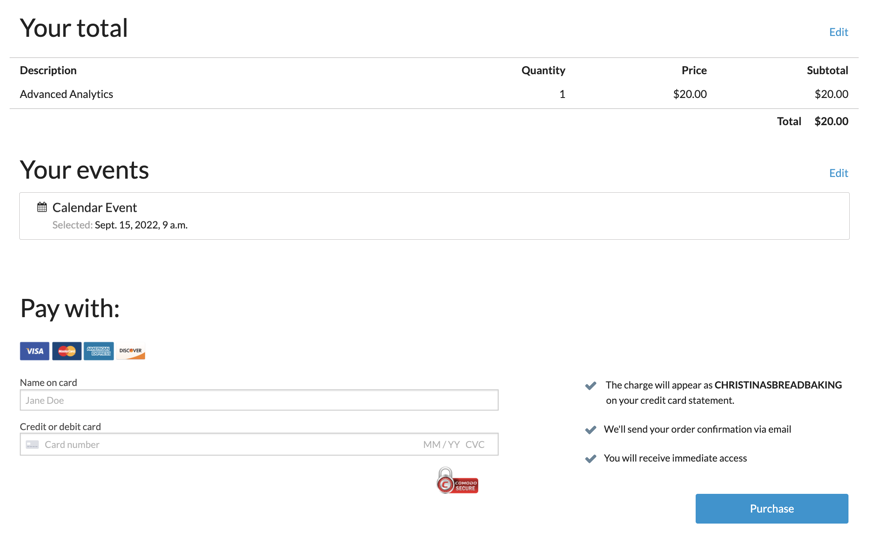
Task: Click the checkmark beside the credit card statement note
Action: tap(591, 386)
